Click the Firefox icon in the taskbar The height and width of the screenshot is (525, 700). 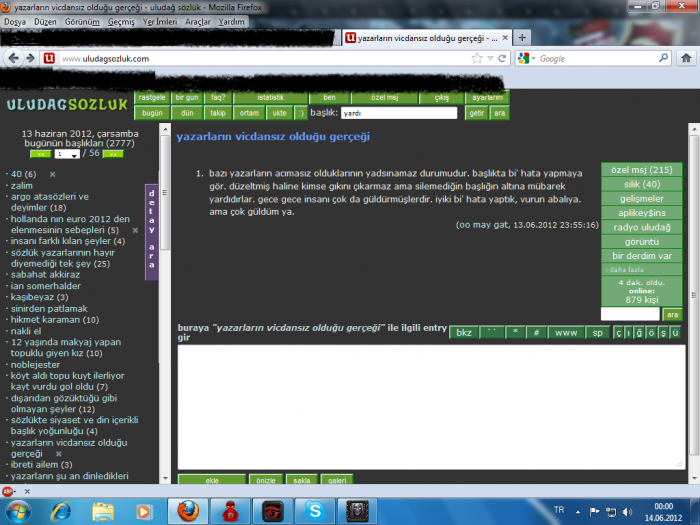click(x=188, y=510)
